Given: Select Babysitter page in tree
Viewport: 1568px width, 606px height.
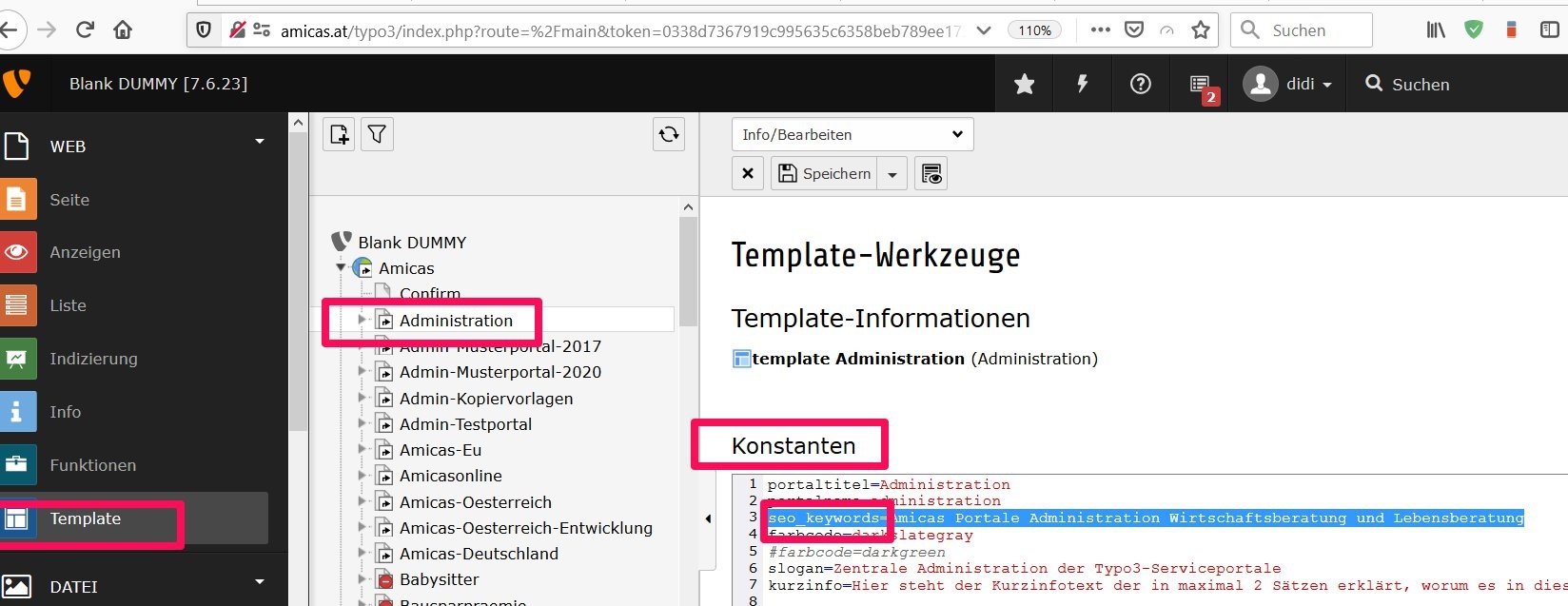Looking at the screenshot, I should pyautogui.click(x=439, y=579).
